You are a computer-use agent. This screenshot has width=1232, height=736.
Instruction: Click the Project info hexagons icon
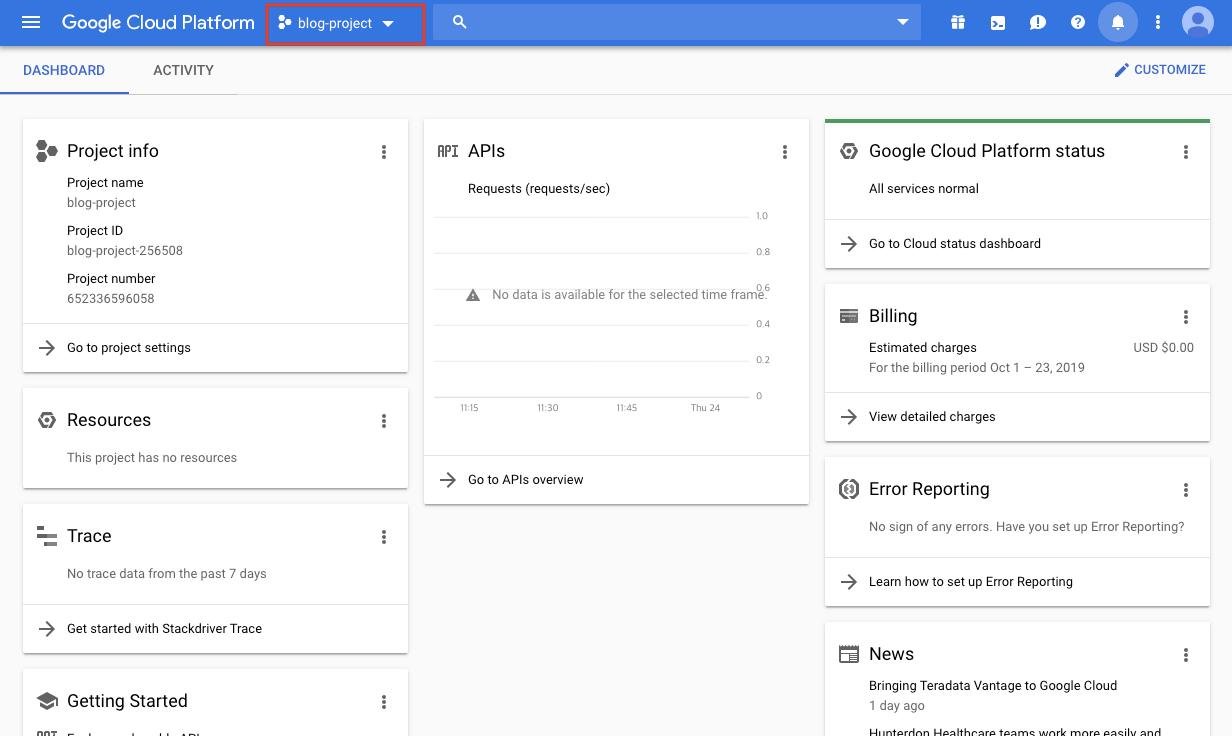tap(47, 151)
